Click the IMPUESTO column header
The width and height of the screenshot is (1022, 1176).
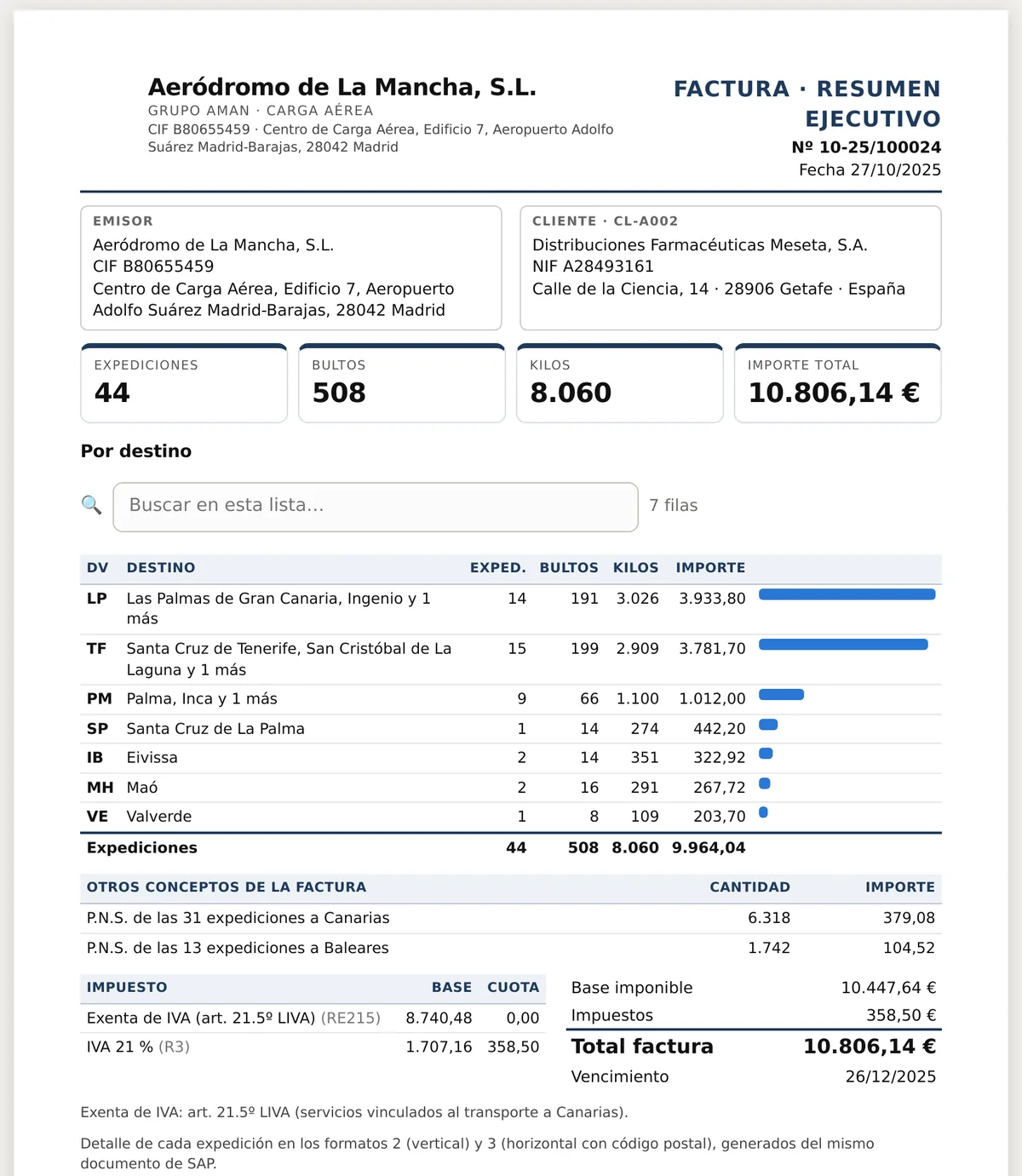point(127,988)
